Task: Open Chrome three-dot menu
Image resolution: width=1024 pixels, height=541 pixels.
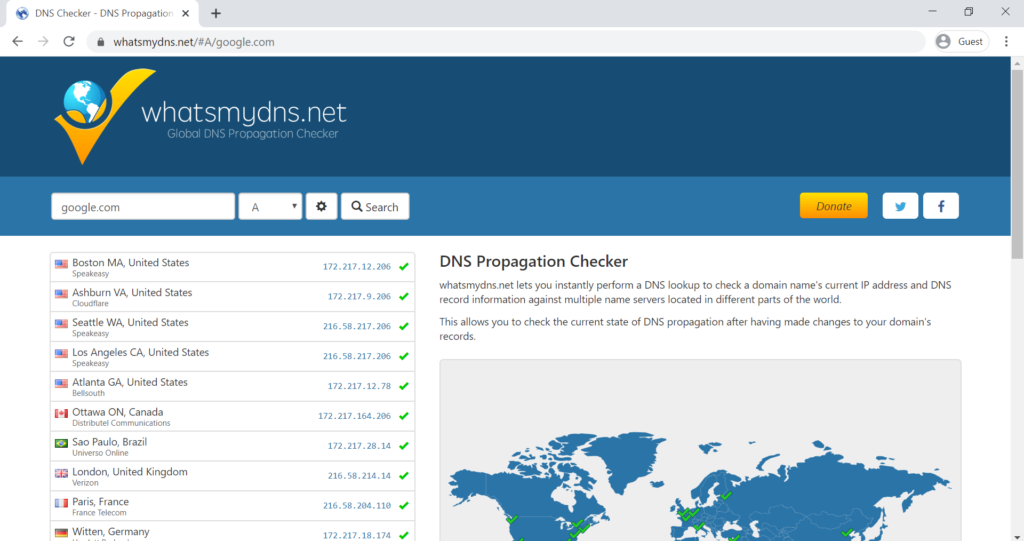Action: pos(1006,41)
